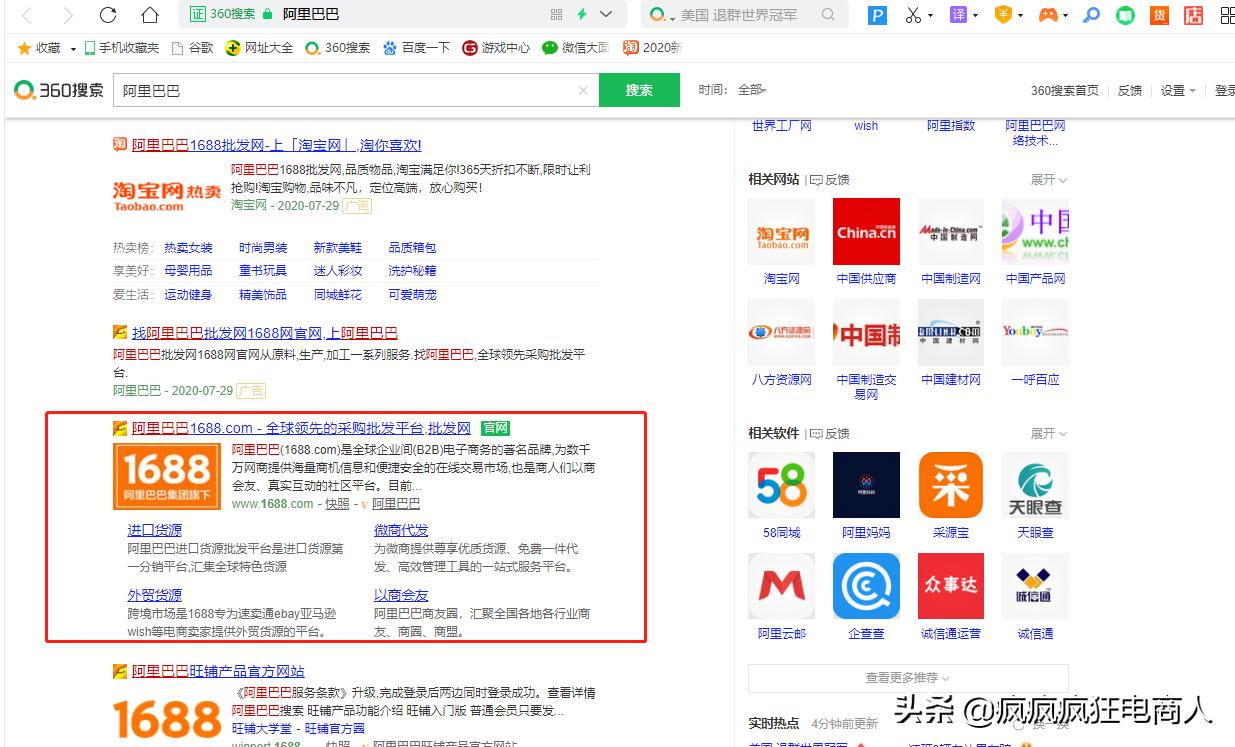The height and width of the screenshot is (747, 1235).
Task: Expand the 收藏 favorites dropdown arrow
Action: (71, 48)
